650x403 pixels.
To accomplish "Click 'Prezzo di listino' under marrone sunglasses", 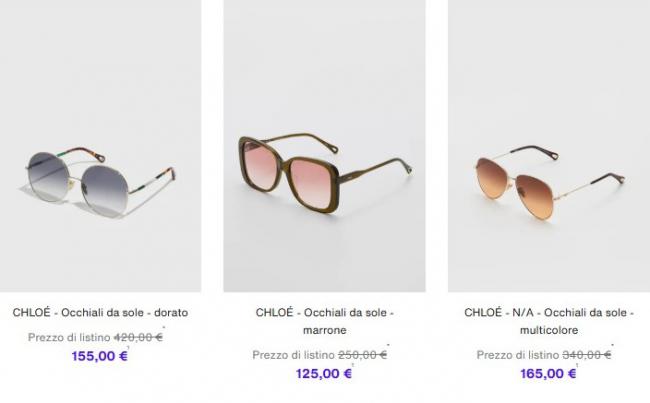I will [293, 355].
